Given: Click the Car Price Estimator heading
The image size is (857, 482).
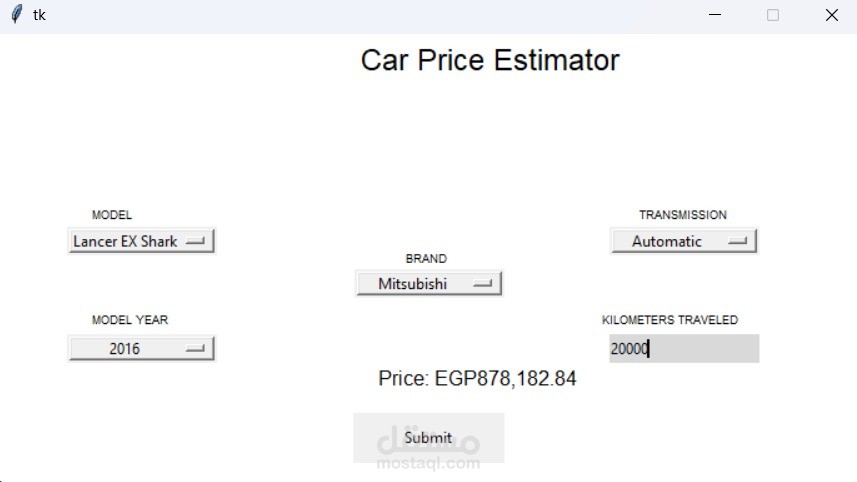Looking at the screenshot, I should 490,60.
